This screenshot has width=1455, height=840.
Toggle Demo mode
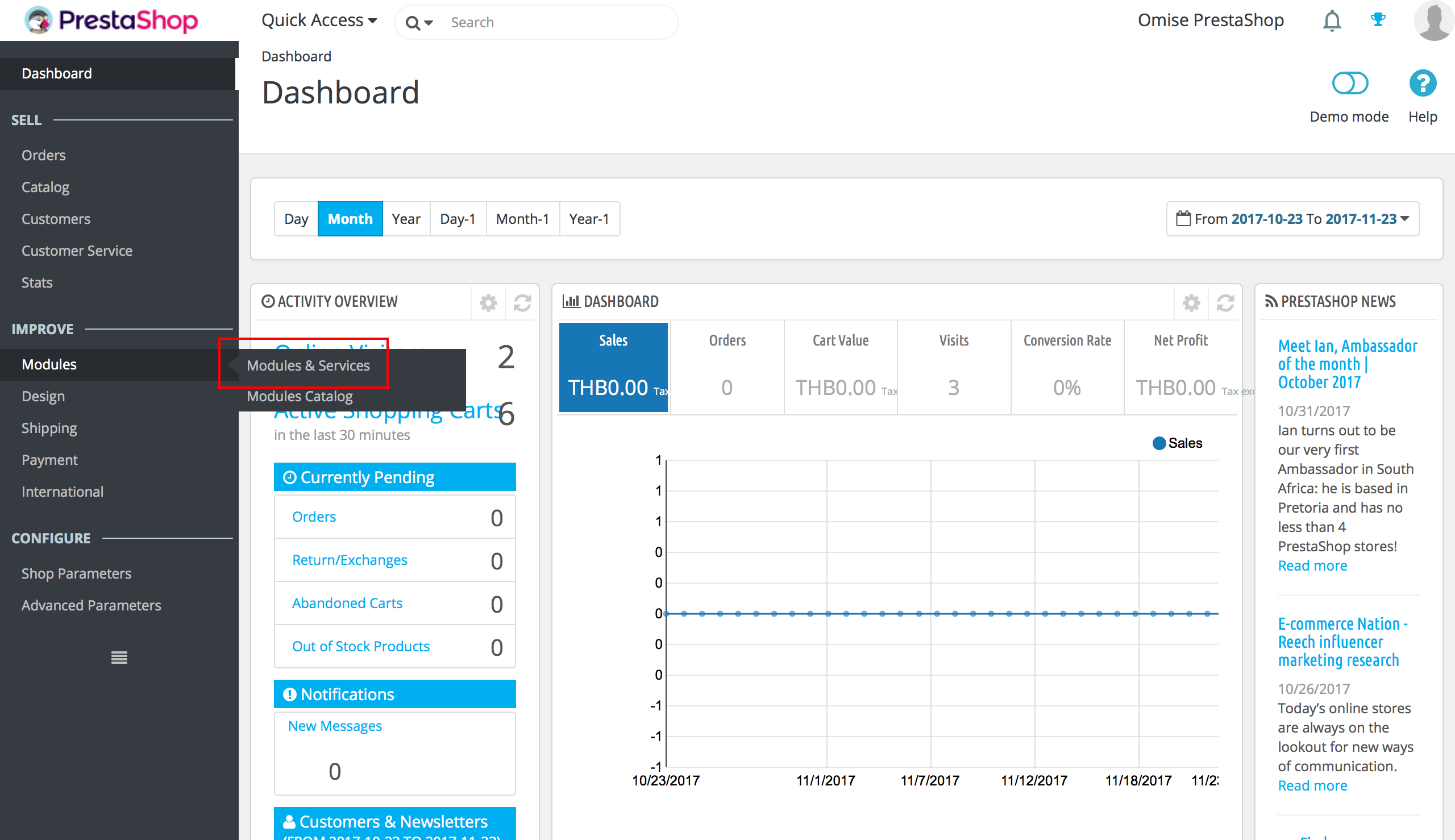(1349, 84)
